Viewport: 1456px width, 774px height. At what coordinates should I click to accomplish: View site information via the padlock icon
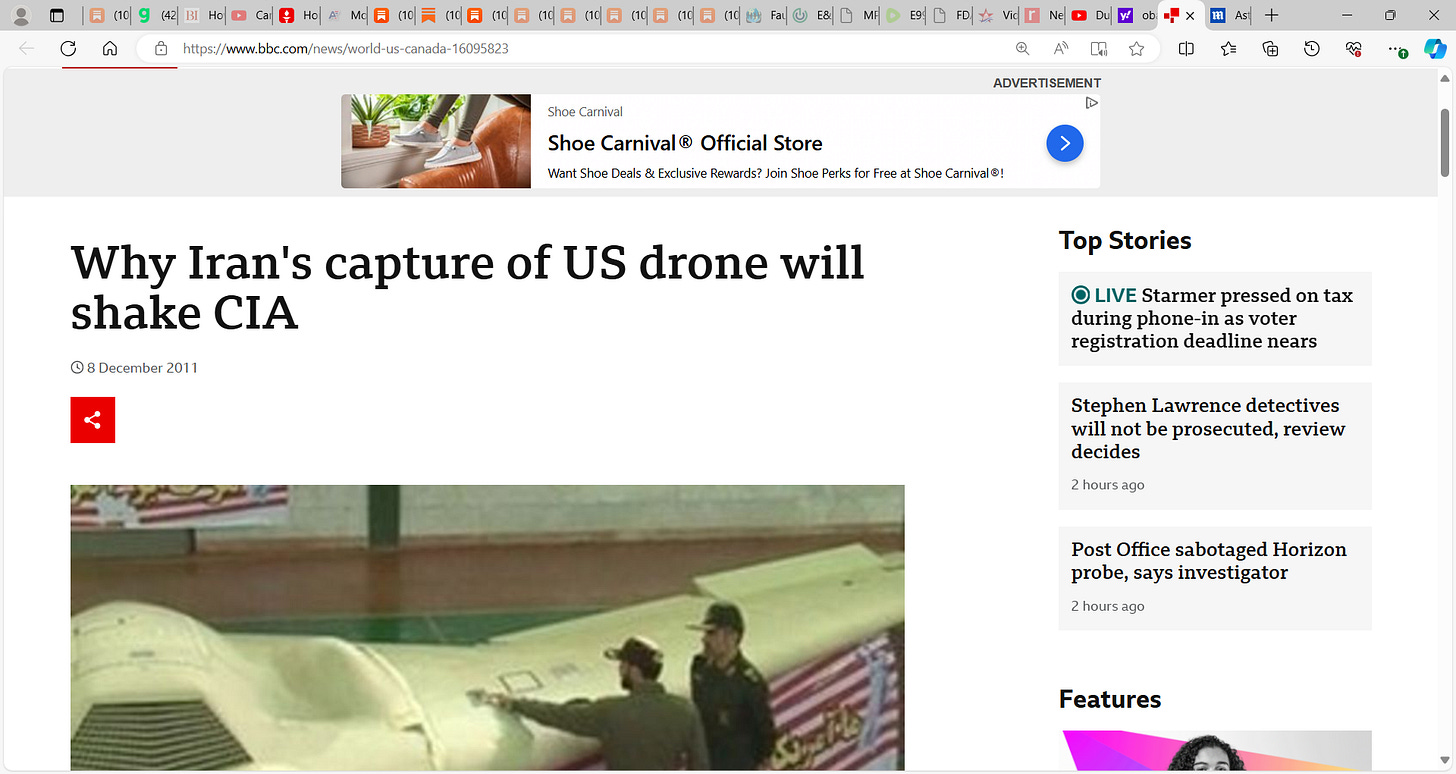[x=160, y=48]
